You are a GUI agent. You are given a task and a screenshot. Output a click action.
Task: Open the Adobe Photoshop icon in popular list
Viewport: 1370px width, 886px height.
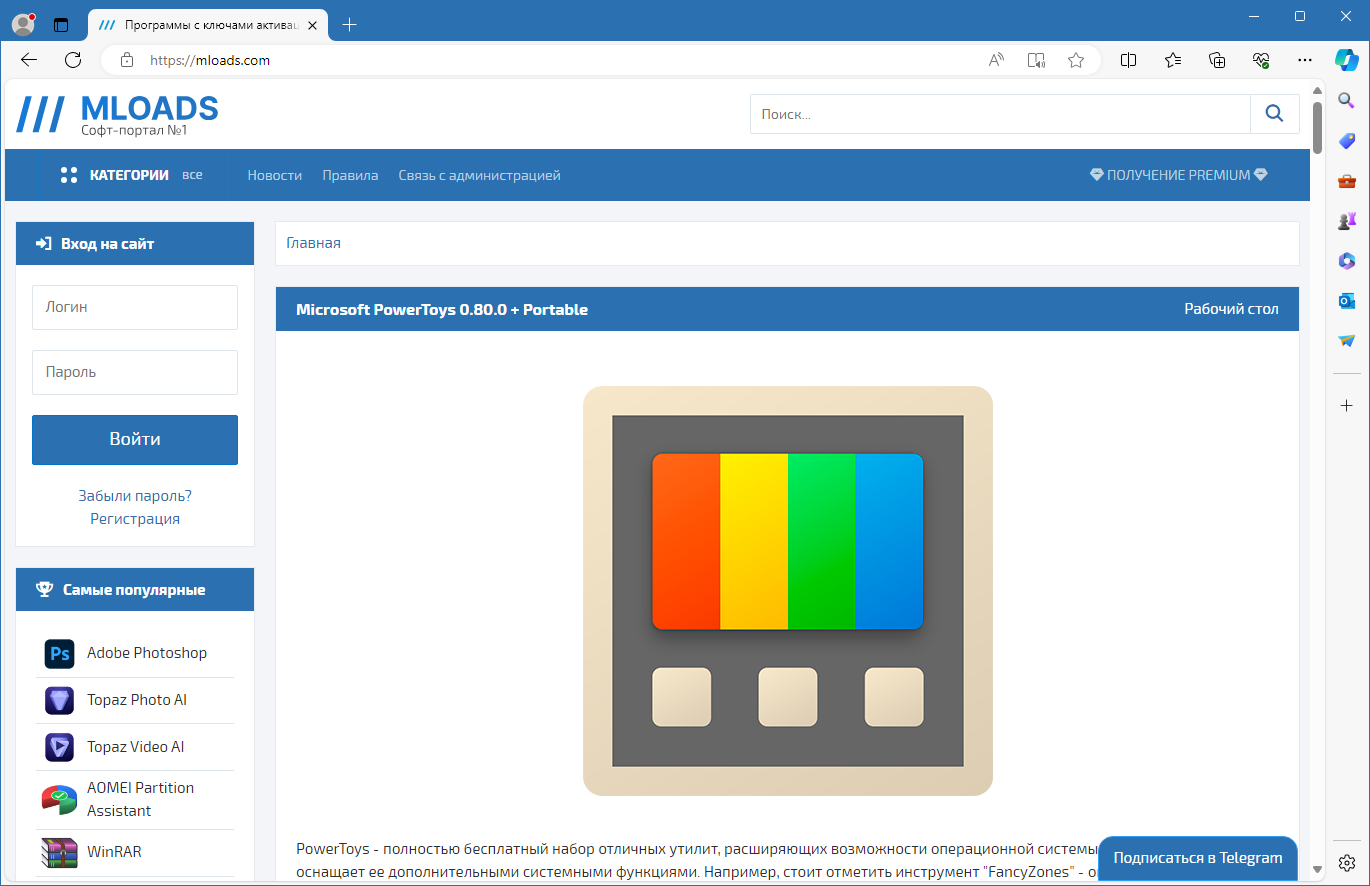(60, 653)
